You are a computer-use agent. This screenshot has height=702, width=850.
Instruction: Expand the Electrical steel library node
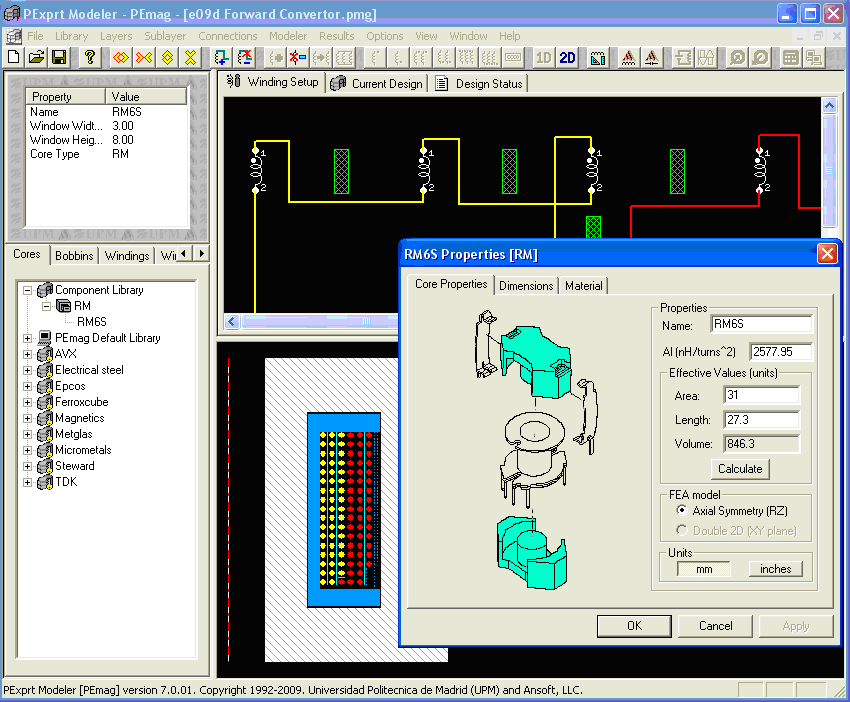[27, 370]
